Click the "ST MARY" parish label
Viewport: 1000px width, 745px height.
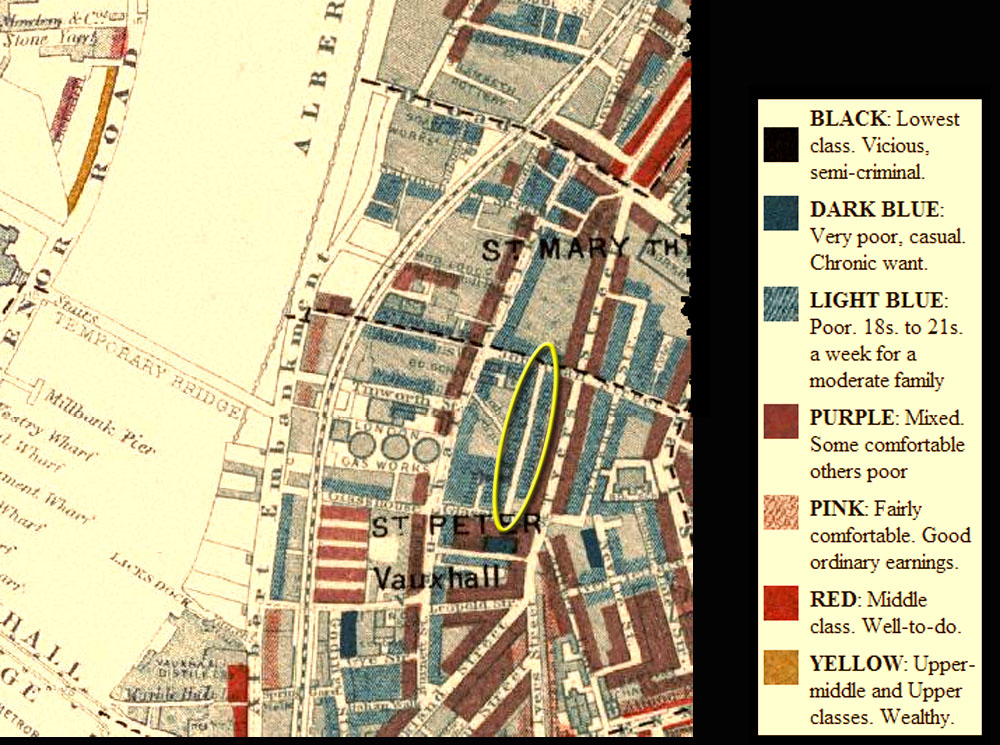[556, 249]
